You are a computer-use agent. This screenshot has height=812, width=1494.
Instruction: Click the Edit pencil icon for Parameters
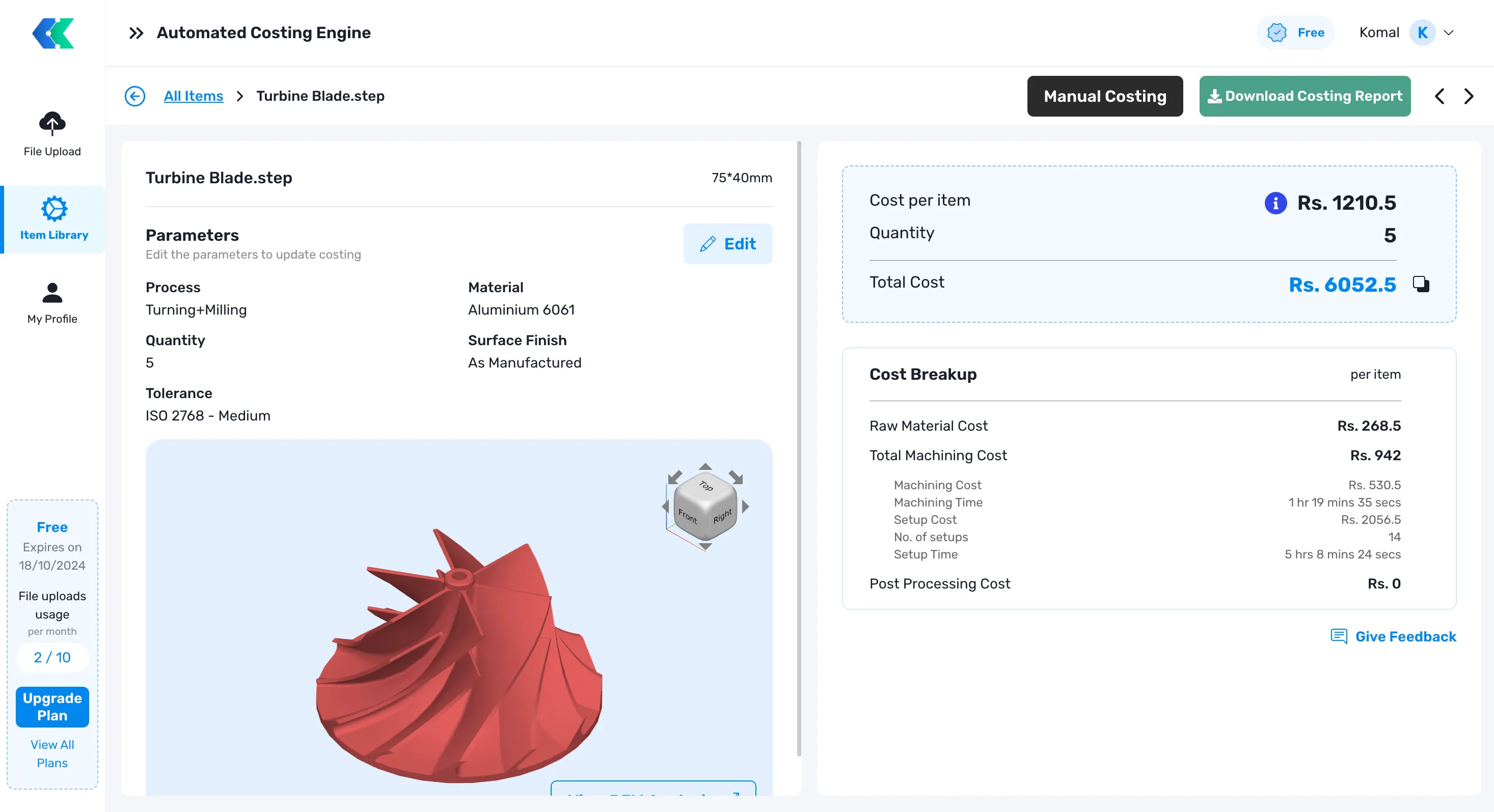pyautogui.click(x=709, y=244)
